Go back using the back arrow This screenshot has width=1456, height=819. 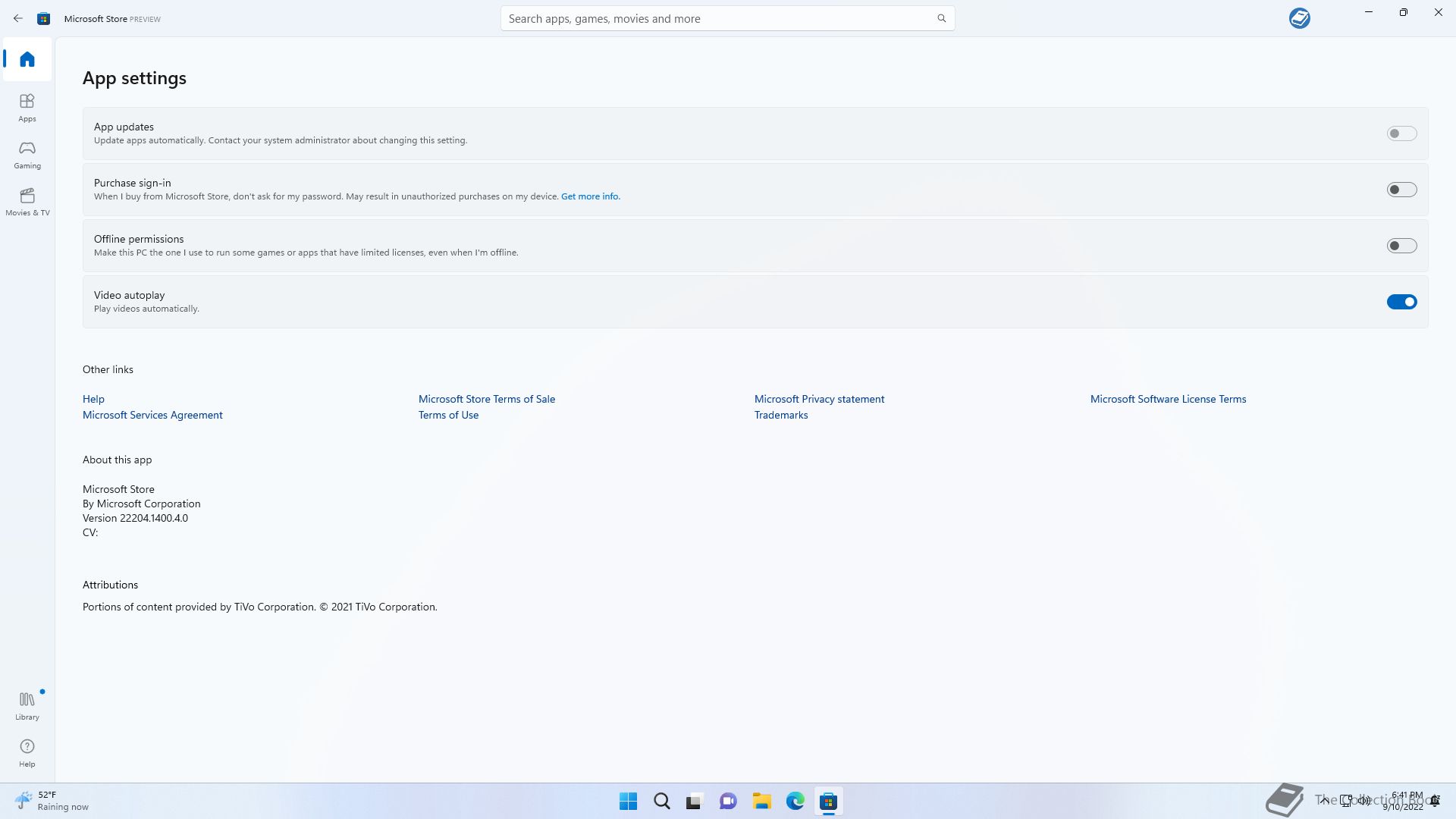(x=18, y=18)
